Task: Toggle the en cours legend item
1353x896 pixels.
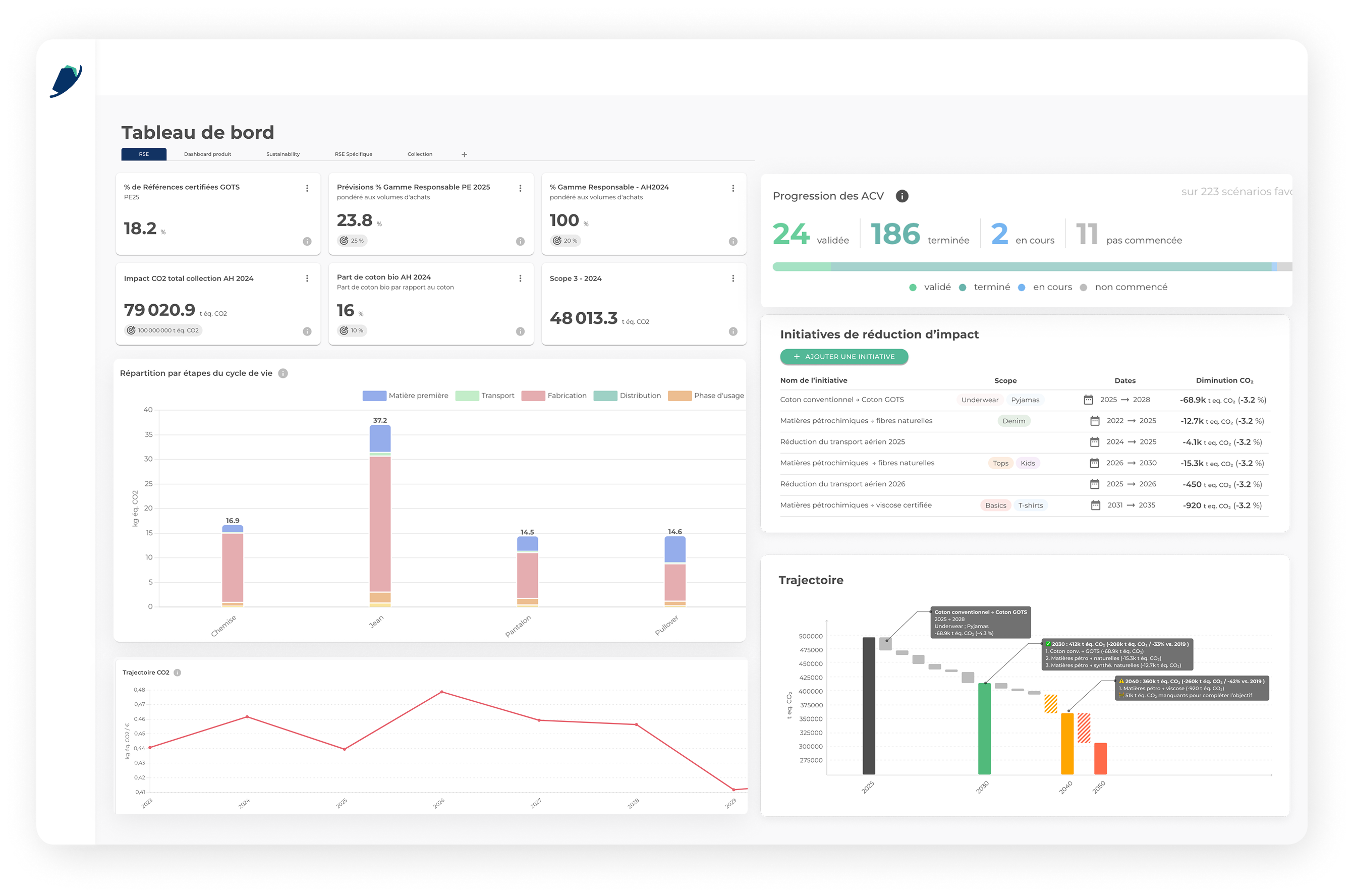Action: pos(1046,288)
